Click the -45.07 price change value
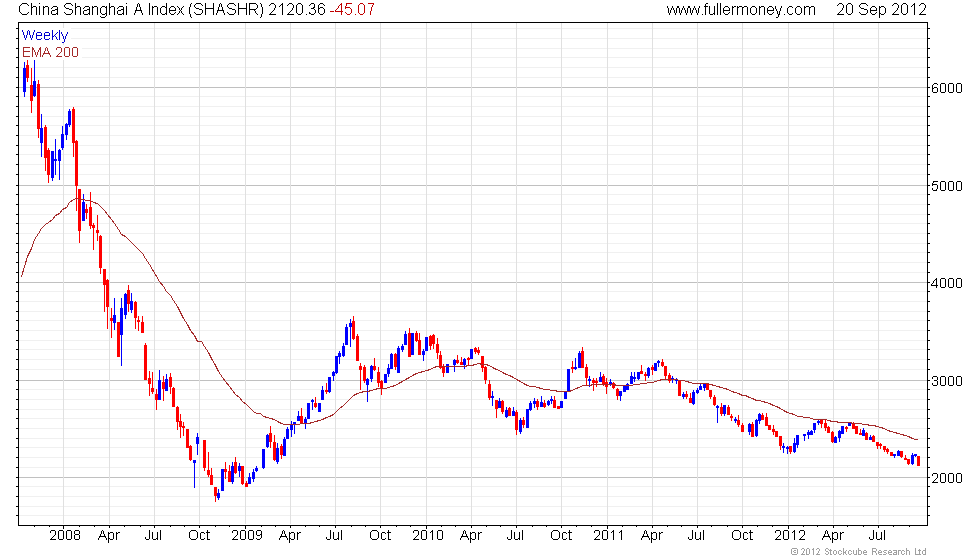The height and width of the screenshot is (560, 980). (352, 9)
